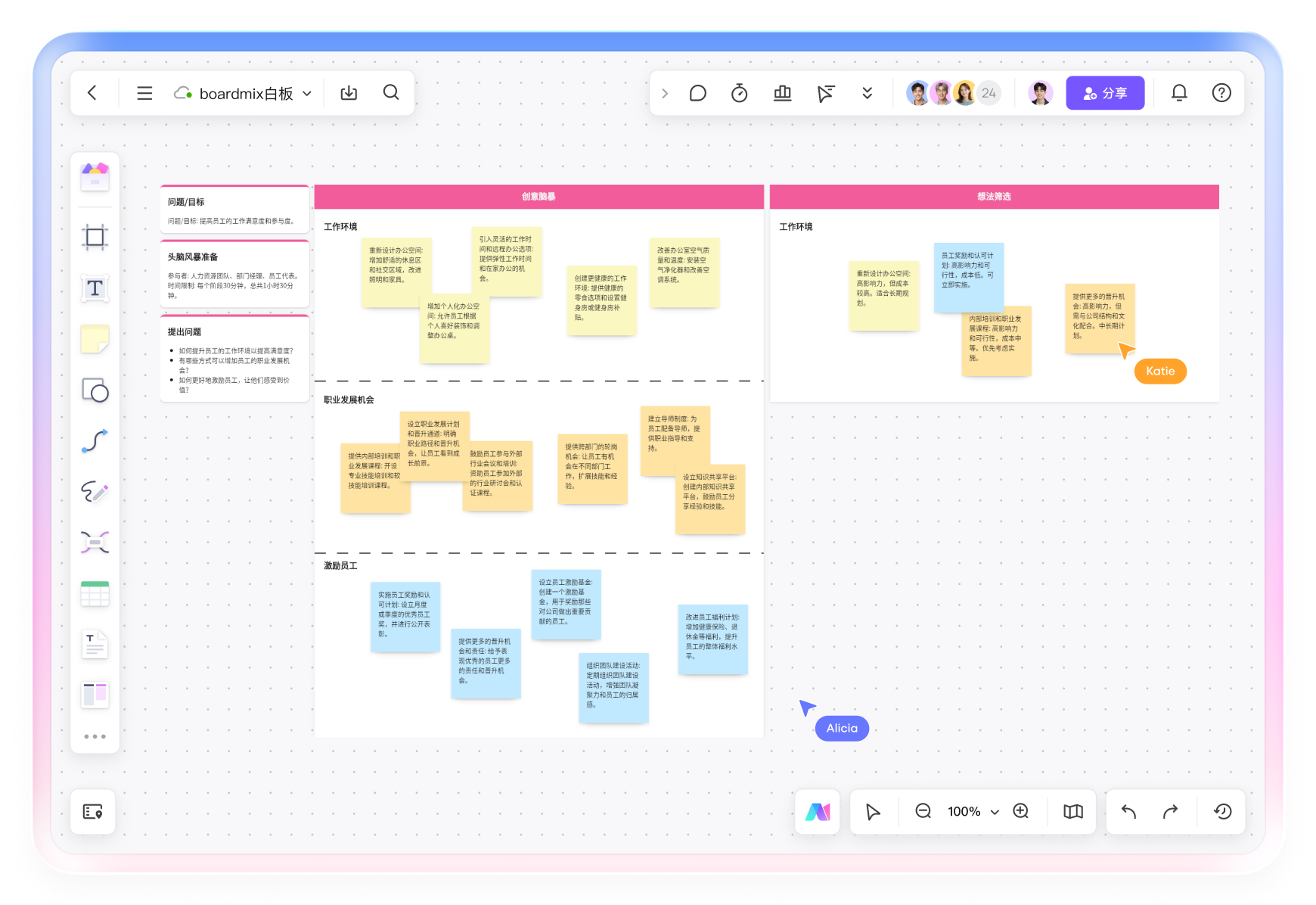The height and width of the screenshot is (905, 1316).
Task: Show more tools via three dots
Action: point(95,736)
